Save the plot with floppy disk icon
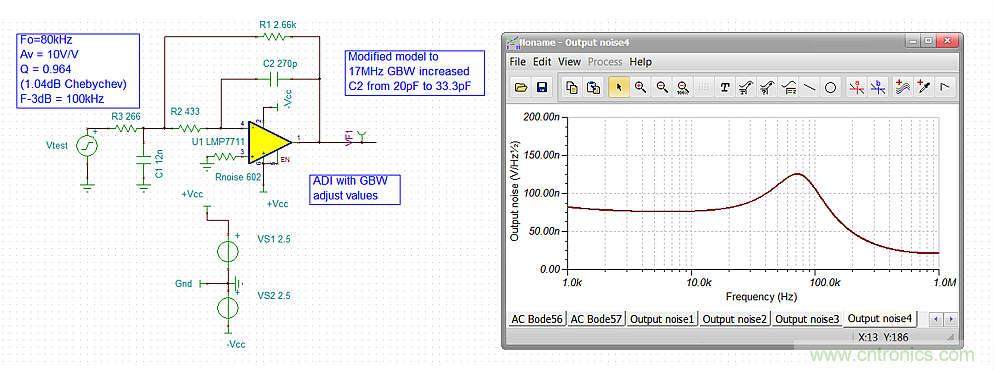 542,88
